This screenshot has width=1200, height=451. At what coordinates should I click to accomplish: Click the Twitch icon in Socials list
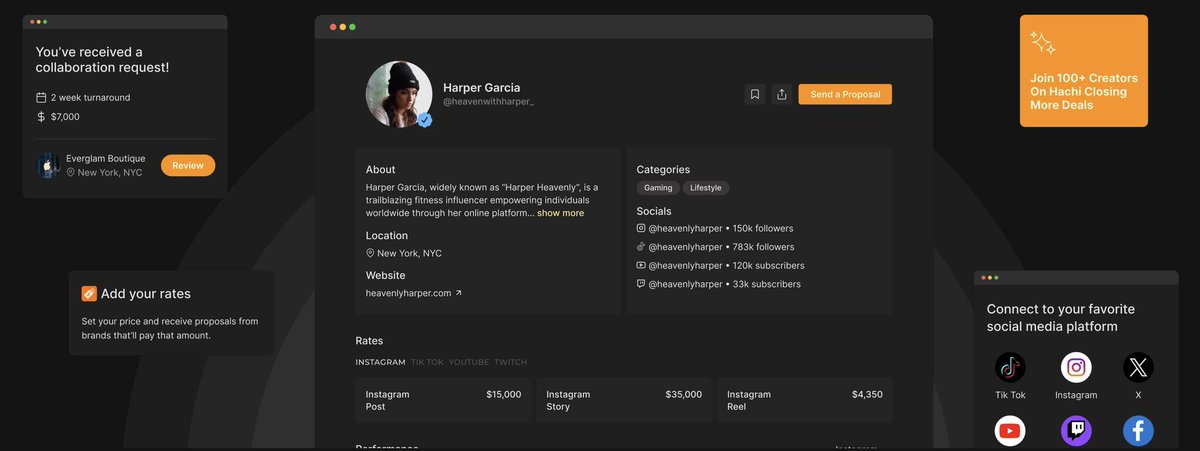point(641,284)
